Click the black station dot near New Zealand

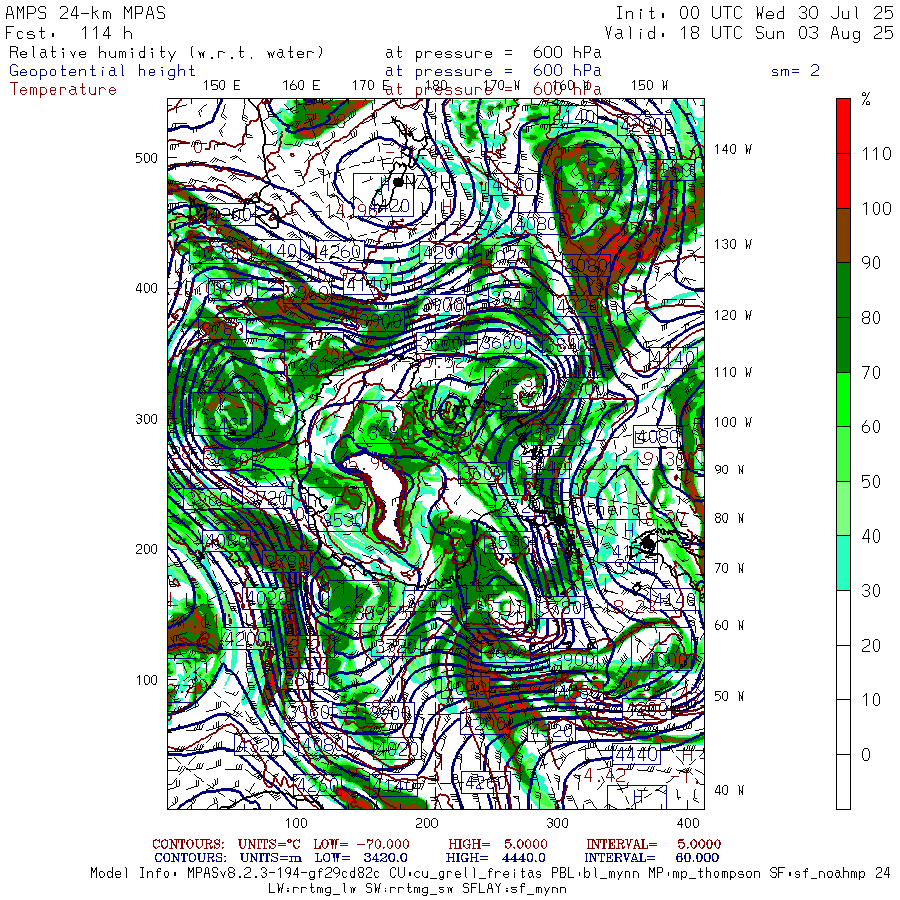tap(398, 182)
